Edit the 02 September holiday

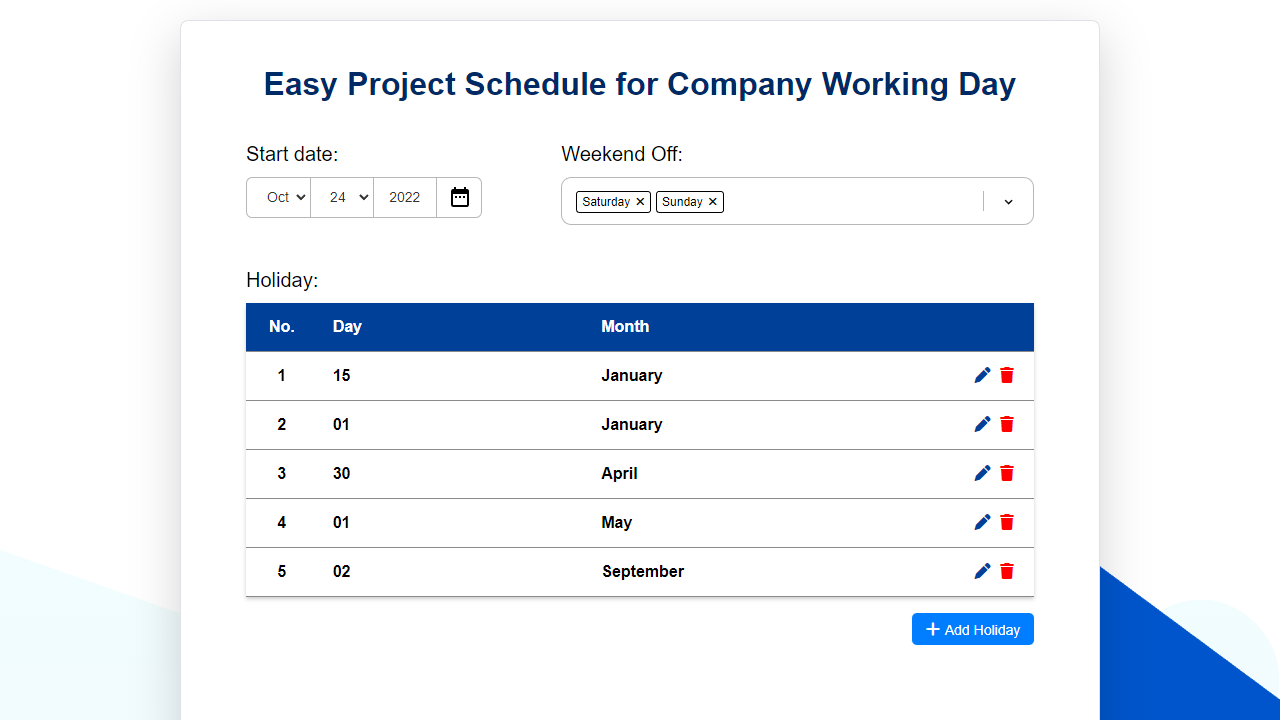(x=982, y=571)
